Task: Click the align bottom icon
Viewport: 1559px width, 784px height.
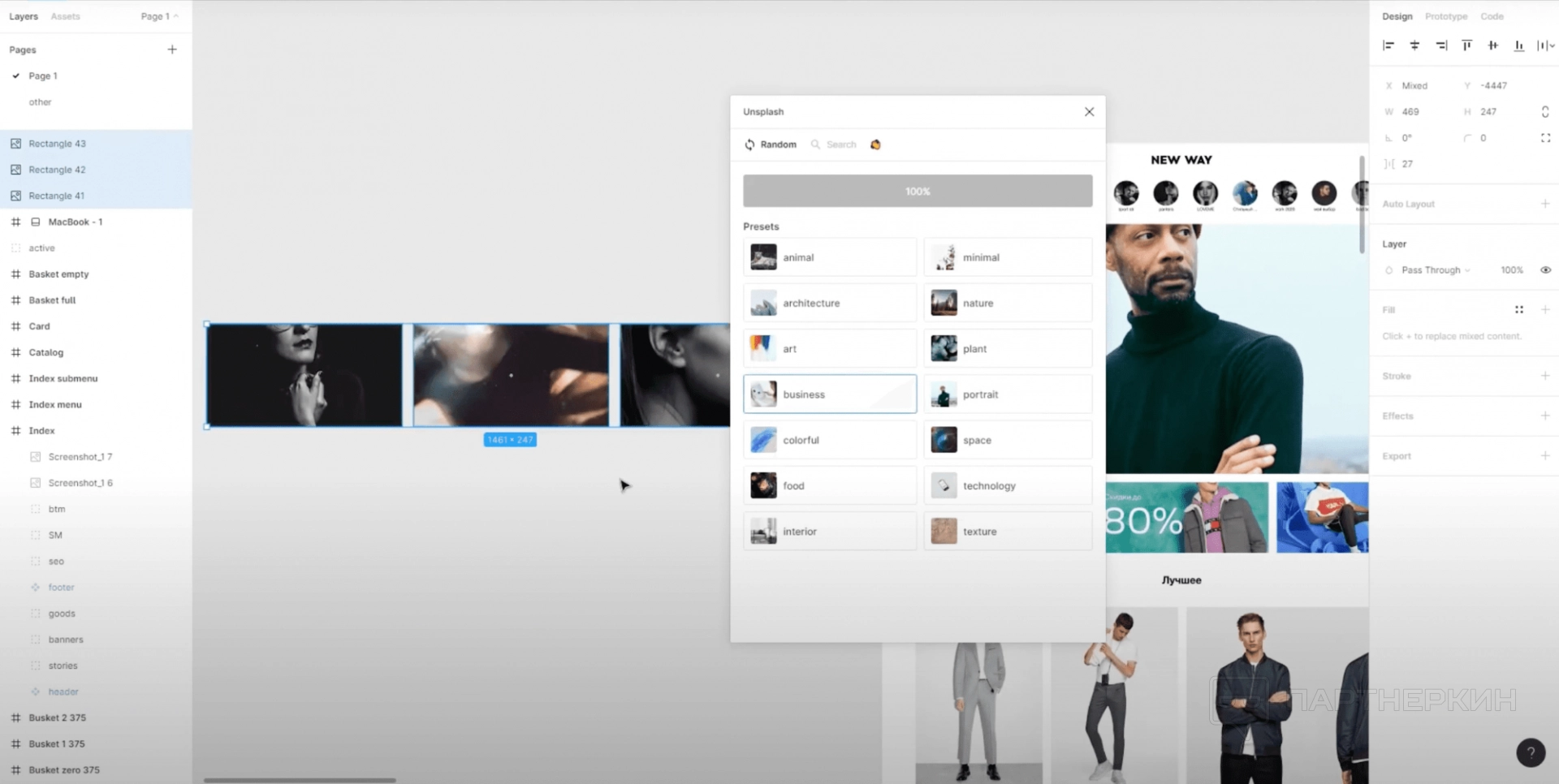Action: [x=1518, y=45]
